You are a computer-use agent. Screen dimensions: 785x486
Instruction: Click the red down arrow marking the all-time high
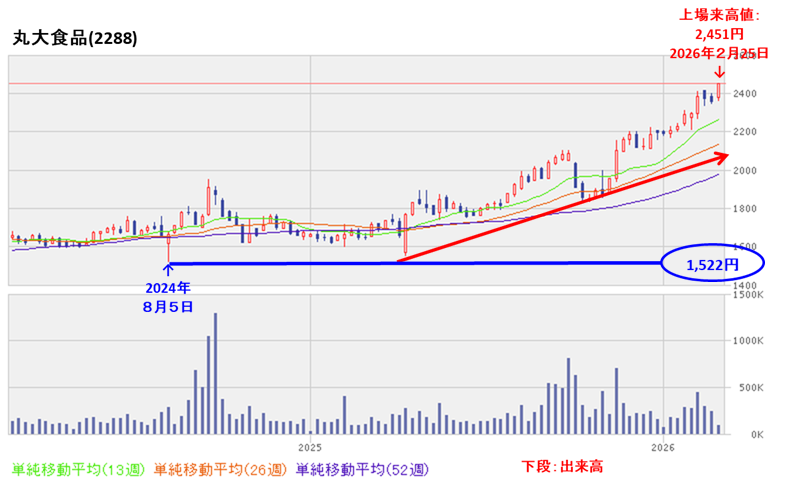pyautogui.click(x=719, y=72)
